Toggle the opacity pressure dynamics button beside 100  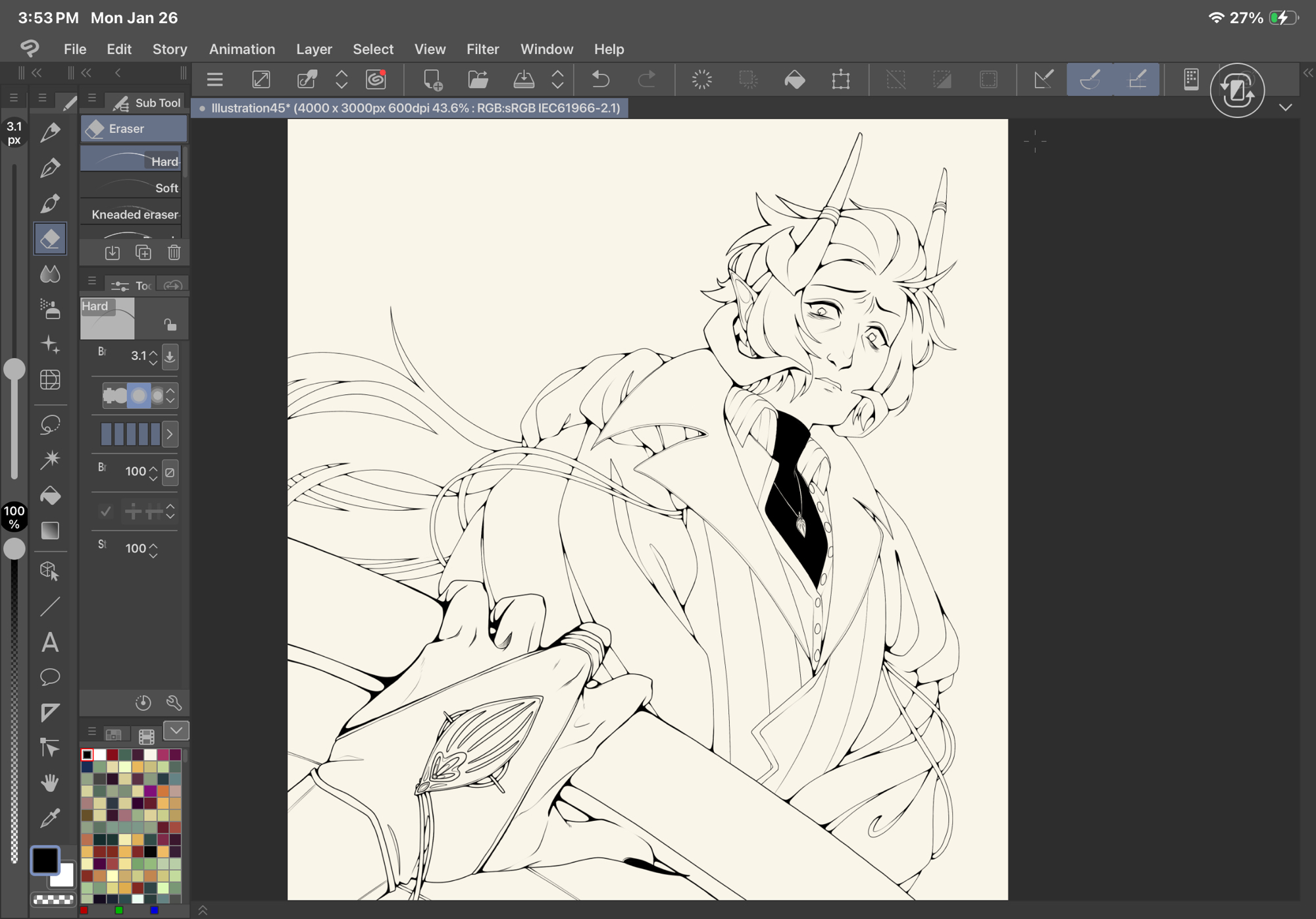[x=170, y=472]
